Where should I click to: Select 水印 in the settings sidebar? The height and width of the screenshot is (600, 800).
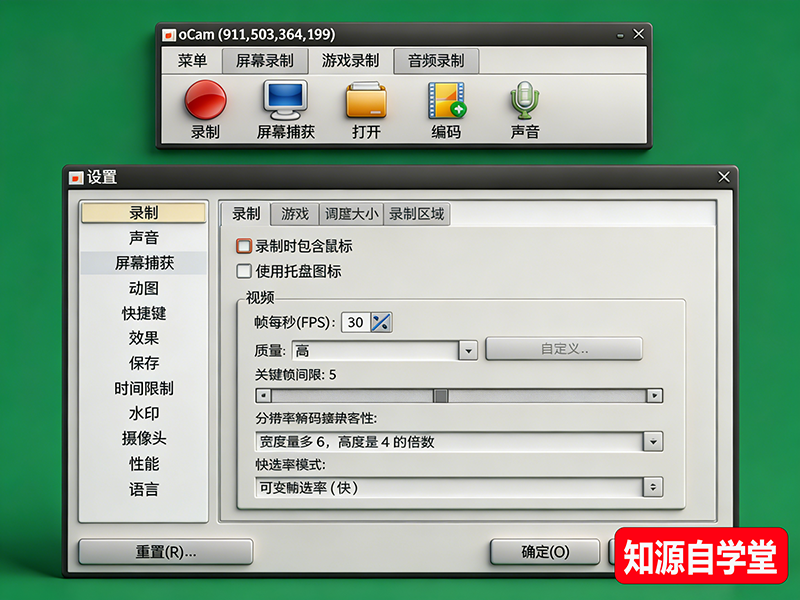[x=146, y=414]
